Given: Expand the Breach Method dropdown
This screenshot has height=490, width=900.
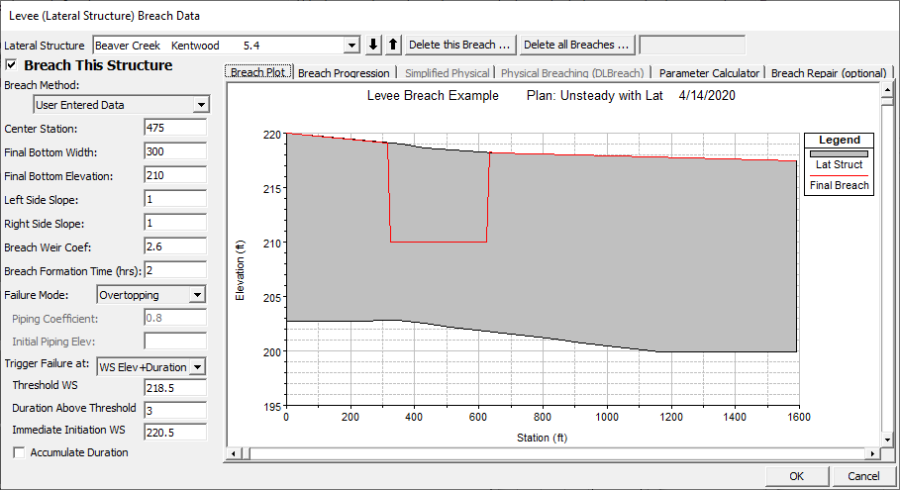Looking at the screenshot, I should point(201,105).
